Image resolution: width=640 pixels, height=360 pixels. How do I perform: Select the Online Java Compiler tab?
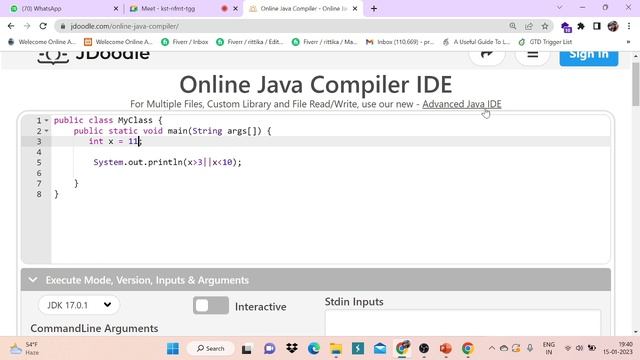302,8
